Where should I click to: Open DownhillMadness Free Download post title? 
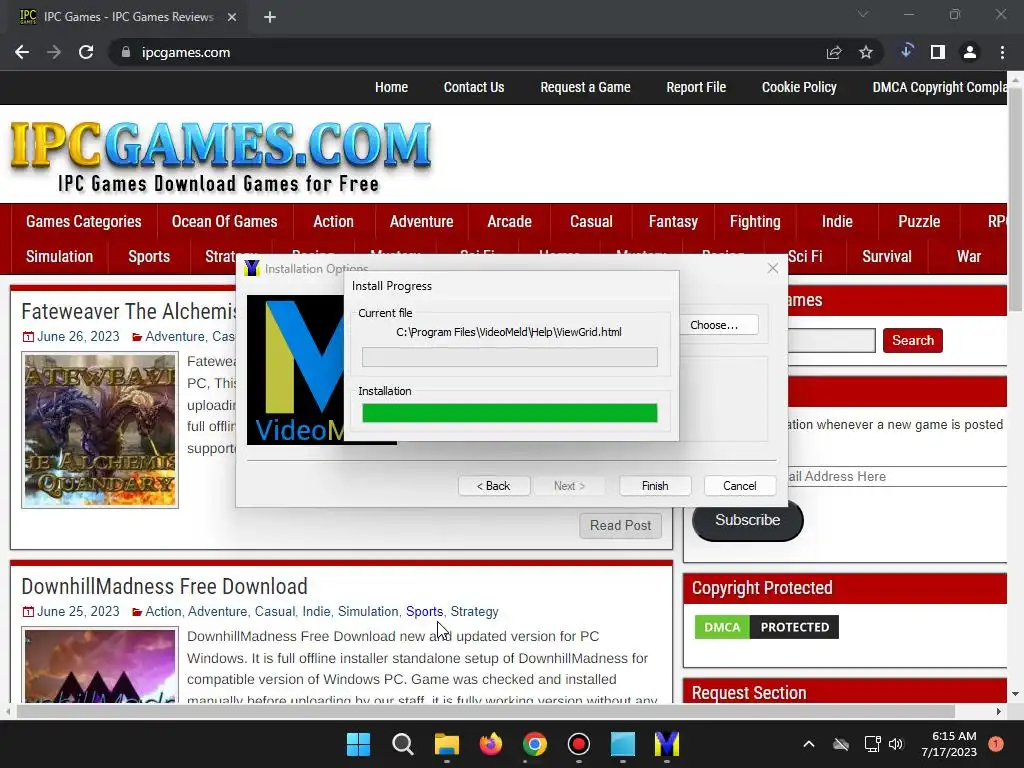click(x=165, y=586)
